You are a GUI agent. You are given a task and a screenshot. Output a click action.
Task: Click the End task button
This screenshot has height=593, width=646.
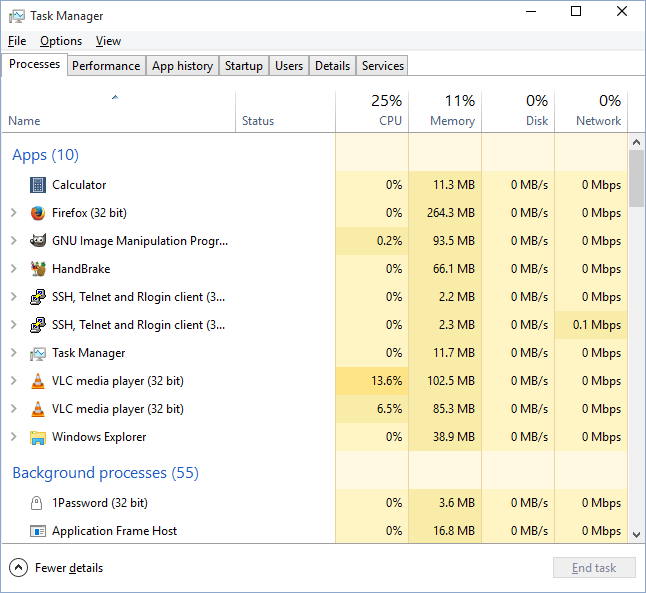pyautogui.click(x=594, y=568)
